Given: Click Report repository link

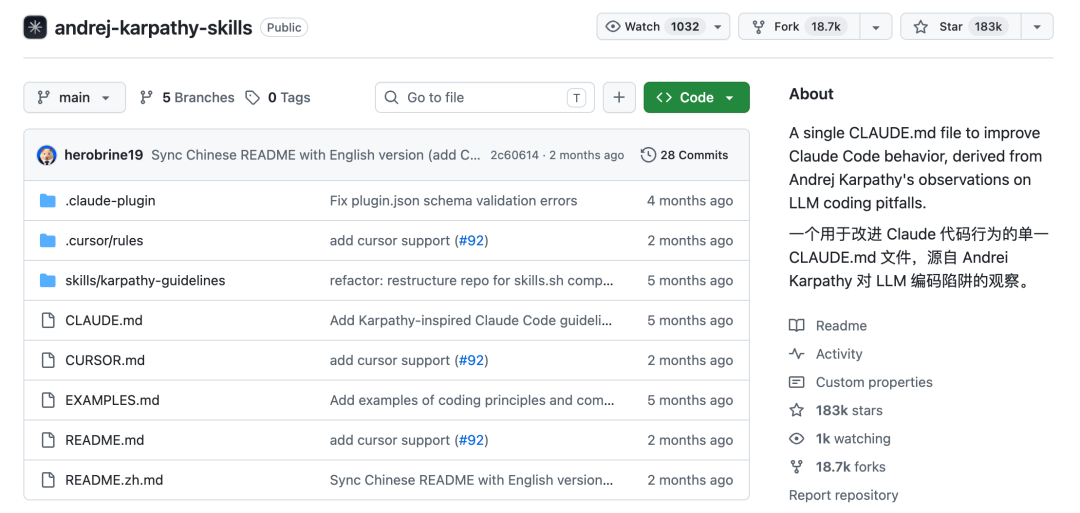Looking at the screenshot, I should point(844,495).
